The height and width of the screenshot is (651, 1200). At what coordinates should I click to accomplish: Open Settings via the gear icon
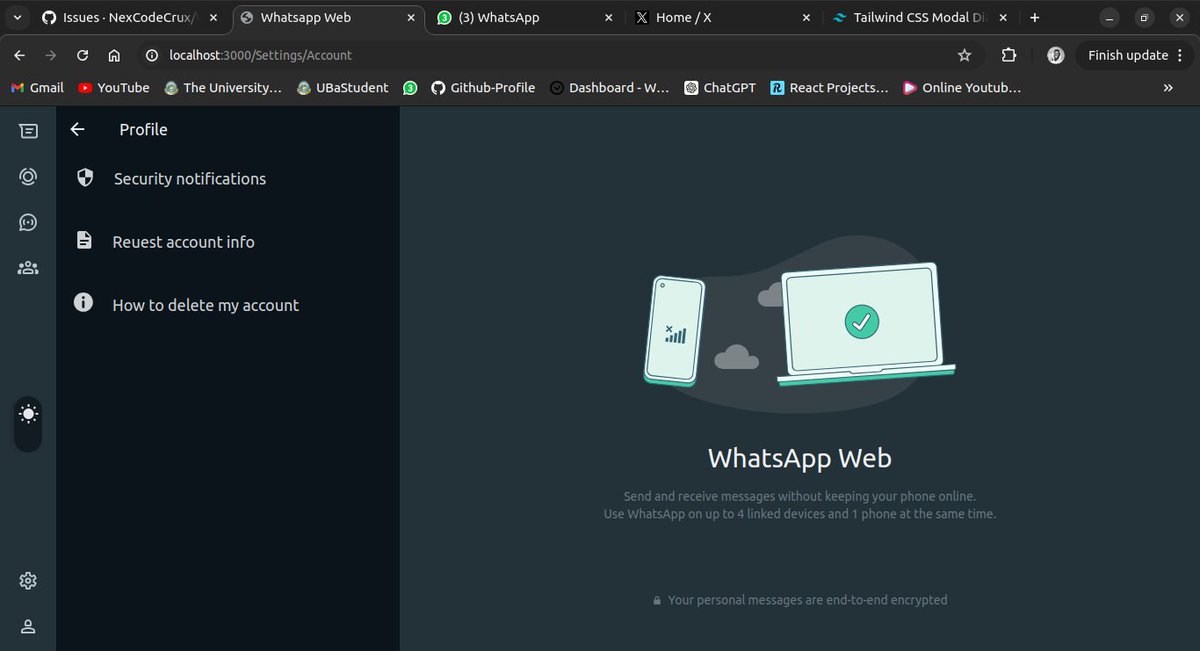[x=27, y=580]
